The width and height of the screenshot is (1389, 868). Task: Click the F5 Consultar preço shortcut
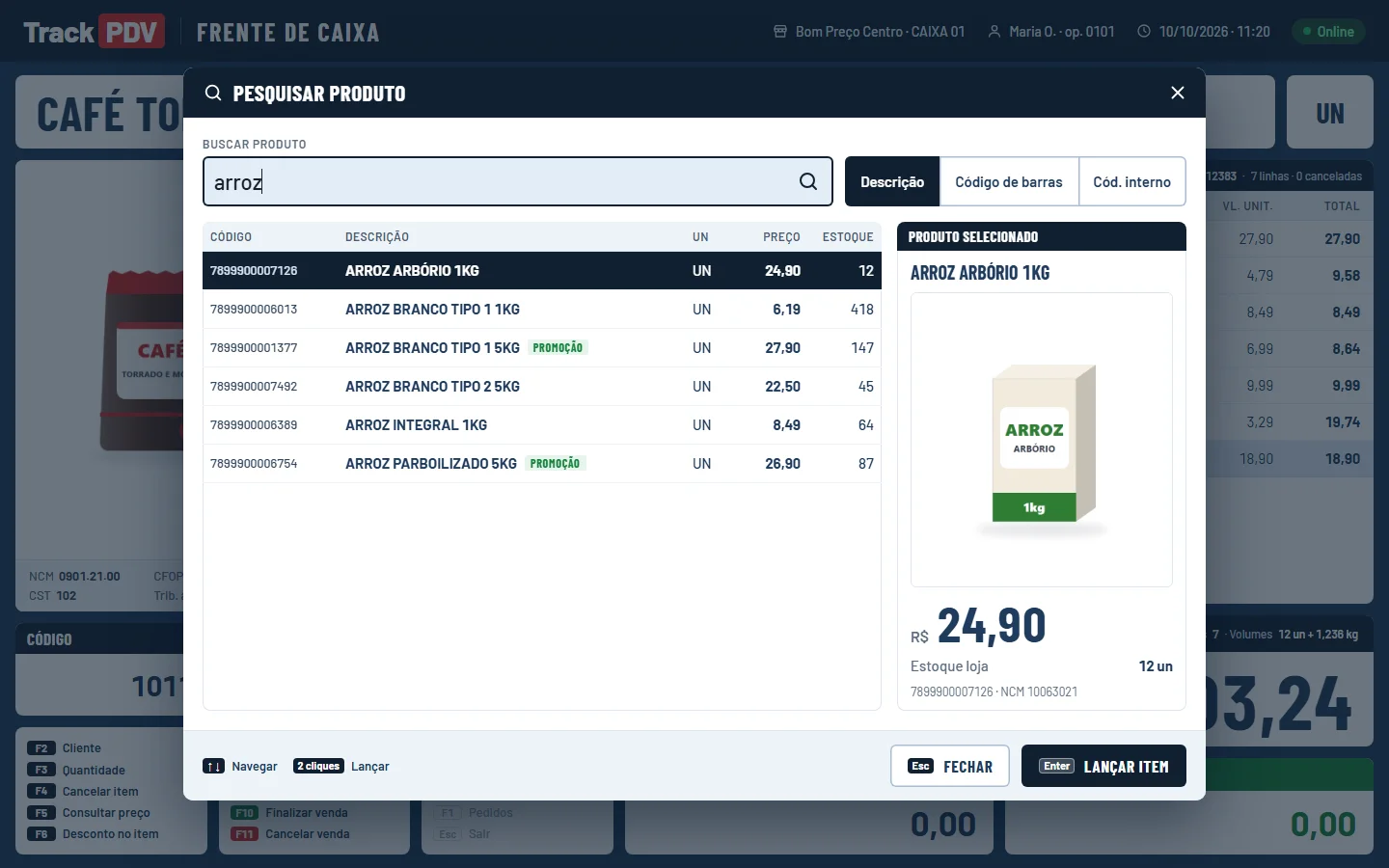tap(90, 813)
